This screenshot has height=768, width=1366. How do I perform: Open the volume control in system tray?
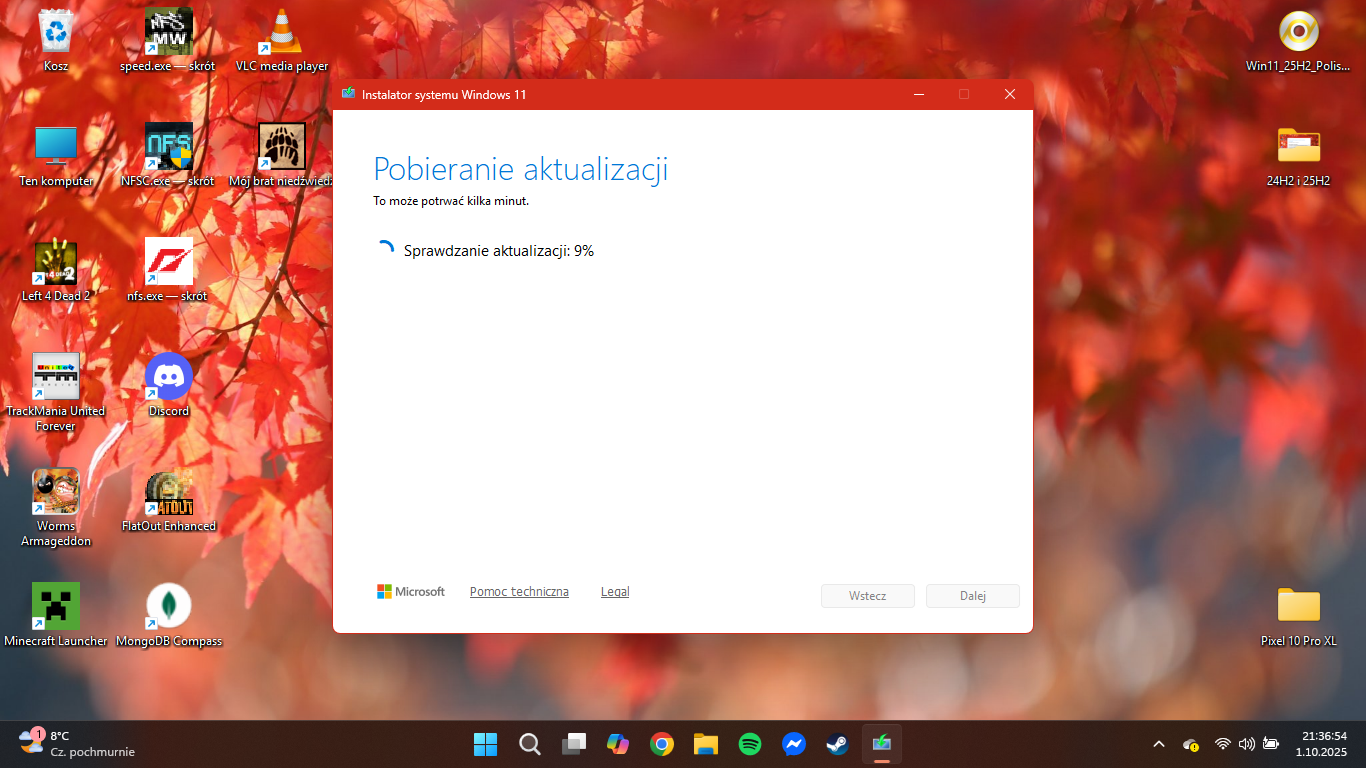click(x=1246, y=744)
